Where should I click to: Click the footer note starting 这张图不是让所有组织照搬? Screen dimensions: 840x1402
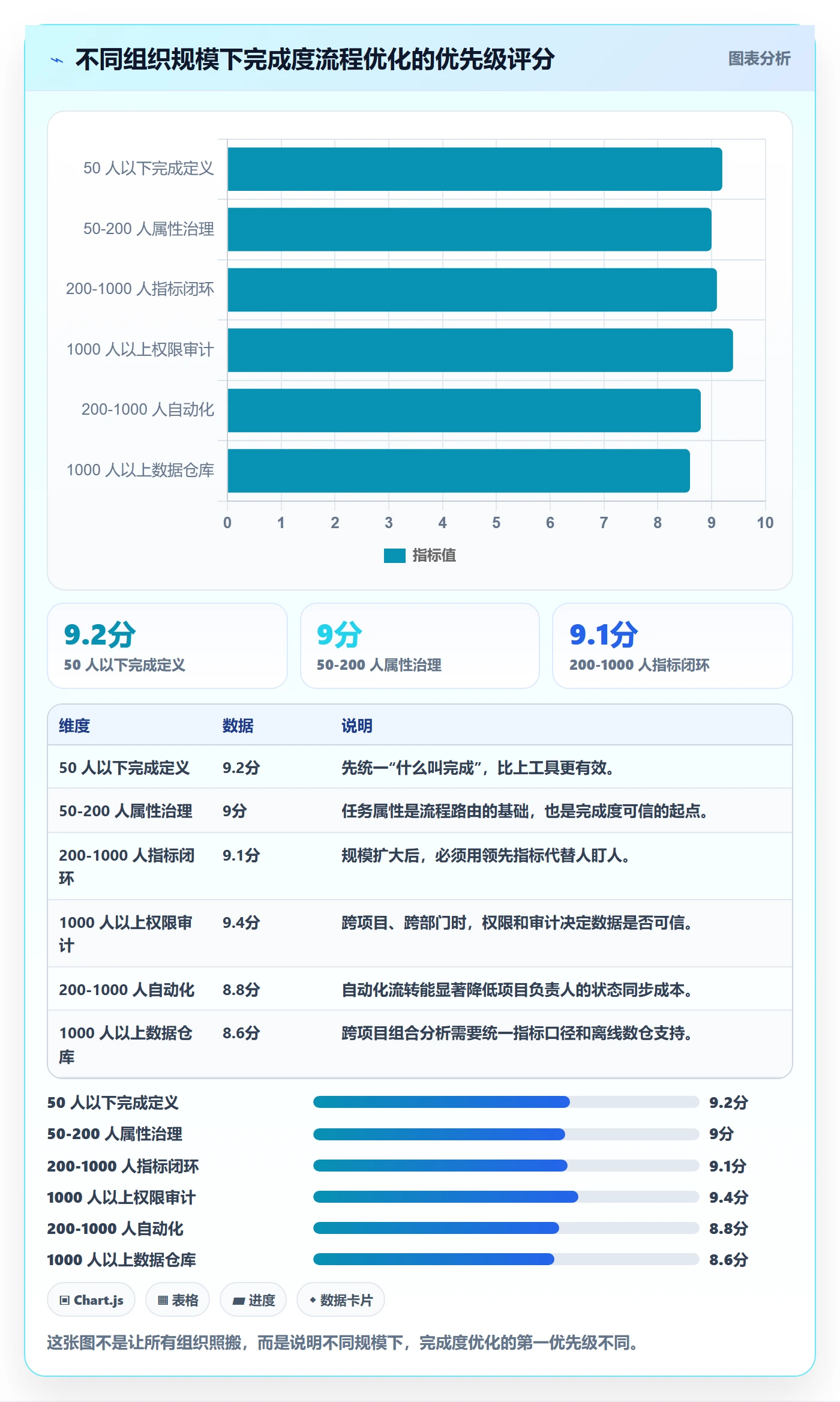coord(342,1343)
